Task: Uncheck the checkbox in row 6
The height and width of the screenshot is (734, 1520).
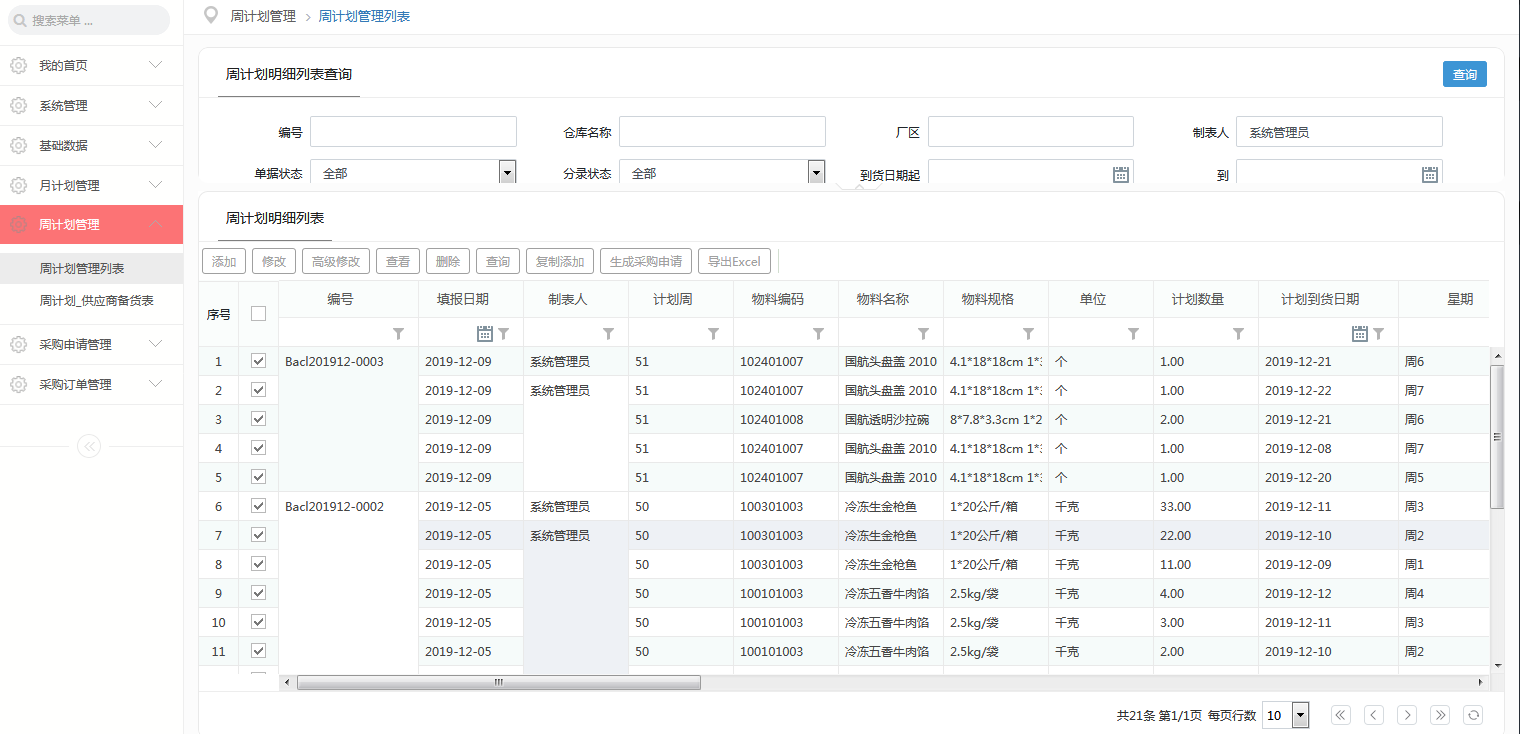Action: coord(258,506)
